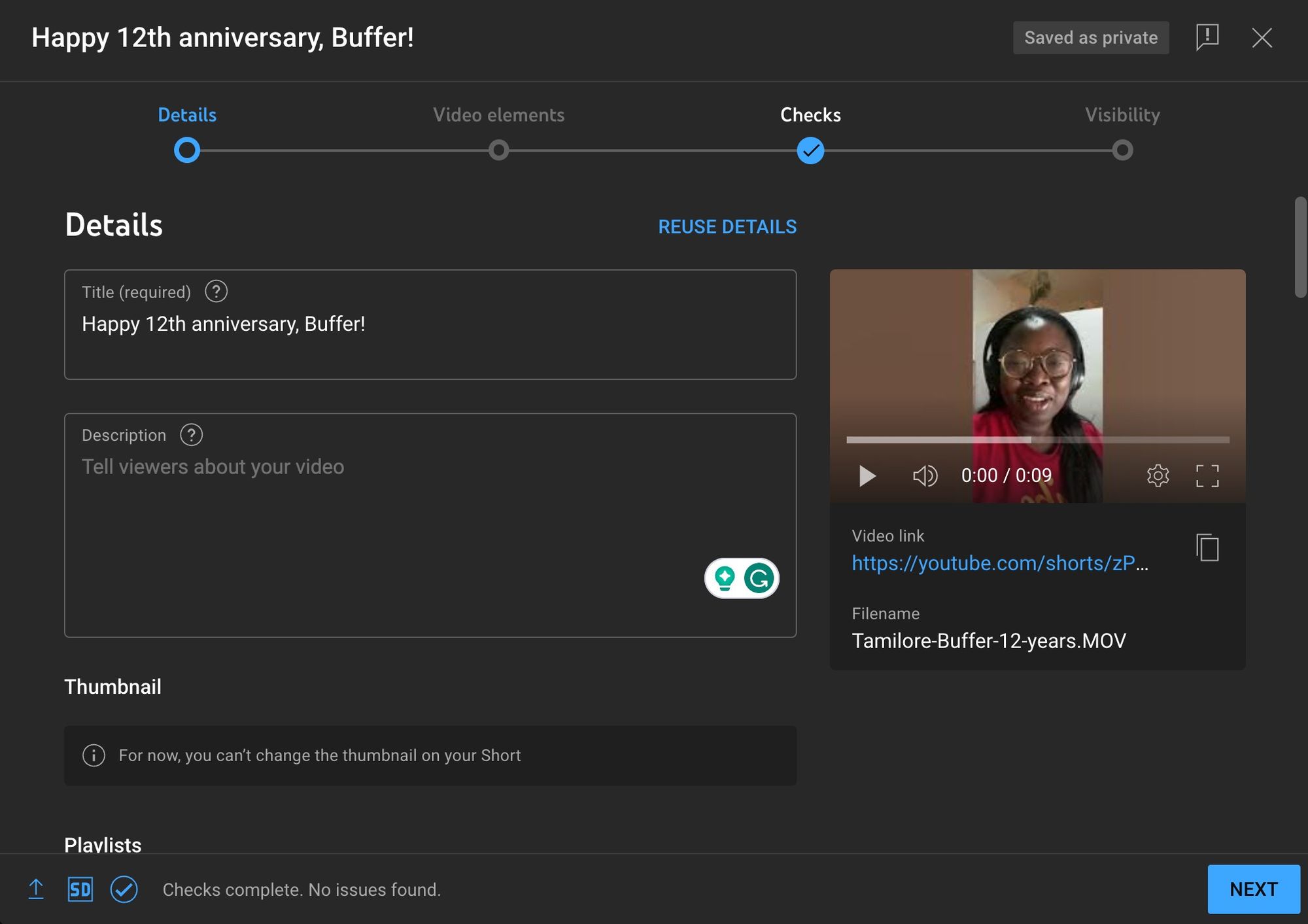The width and height of the screenshot is (1308, 924).
Task: Enter fullscreen on the video preview
Action: point(1207,475)
